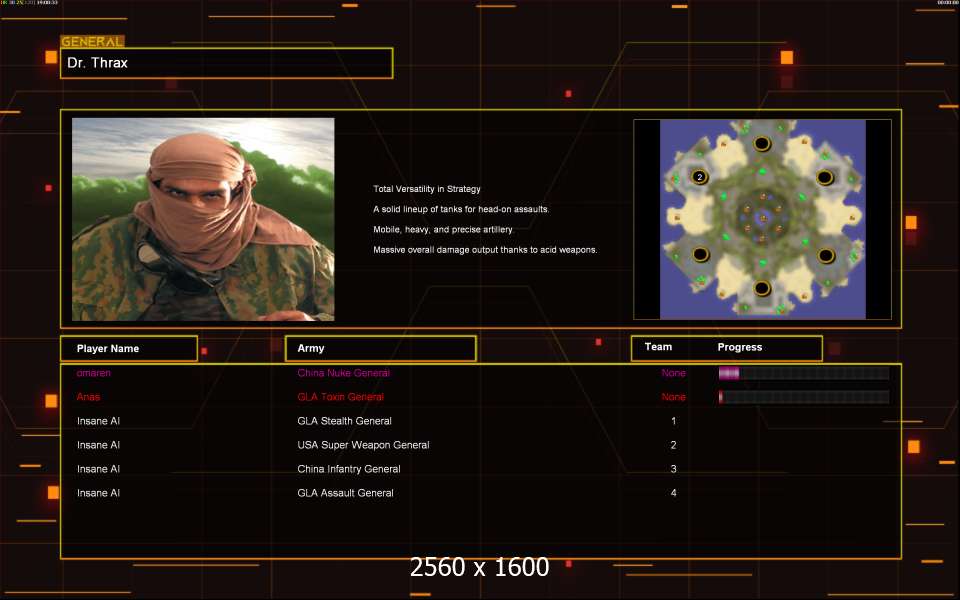Click team value None in Anas row

[673, 397]
